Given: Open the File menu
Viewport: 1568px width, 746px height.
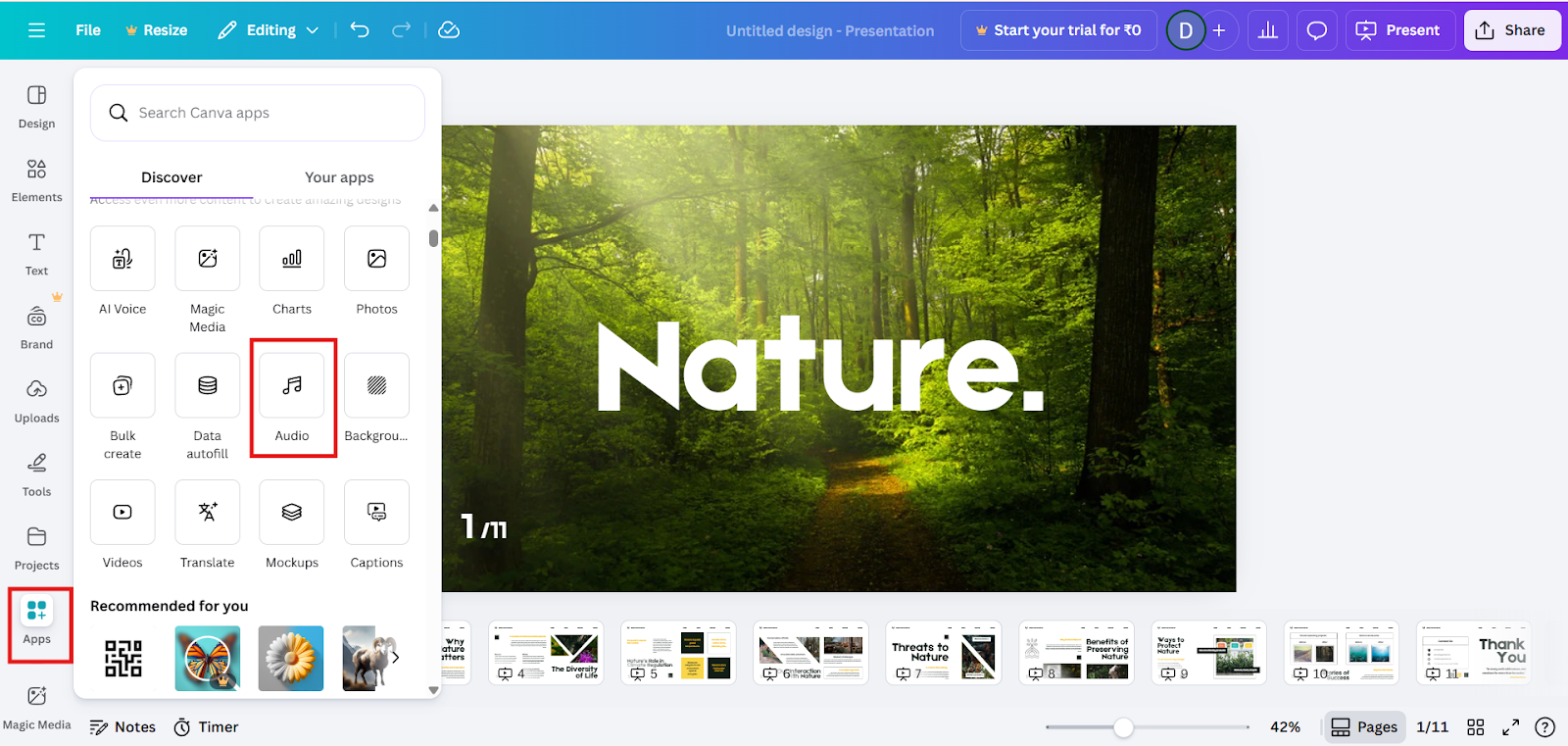Looking at the screenshot, I should click(x=88, y=30).
